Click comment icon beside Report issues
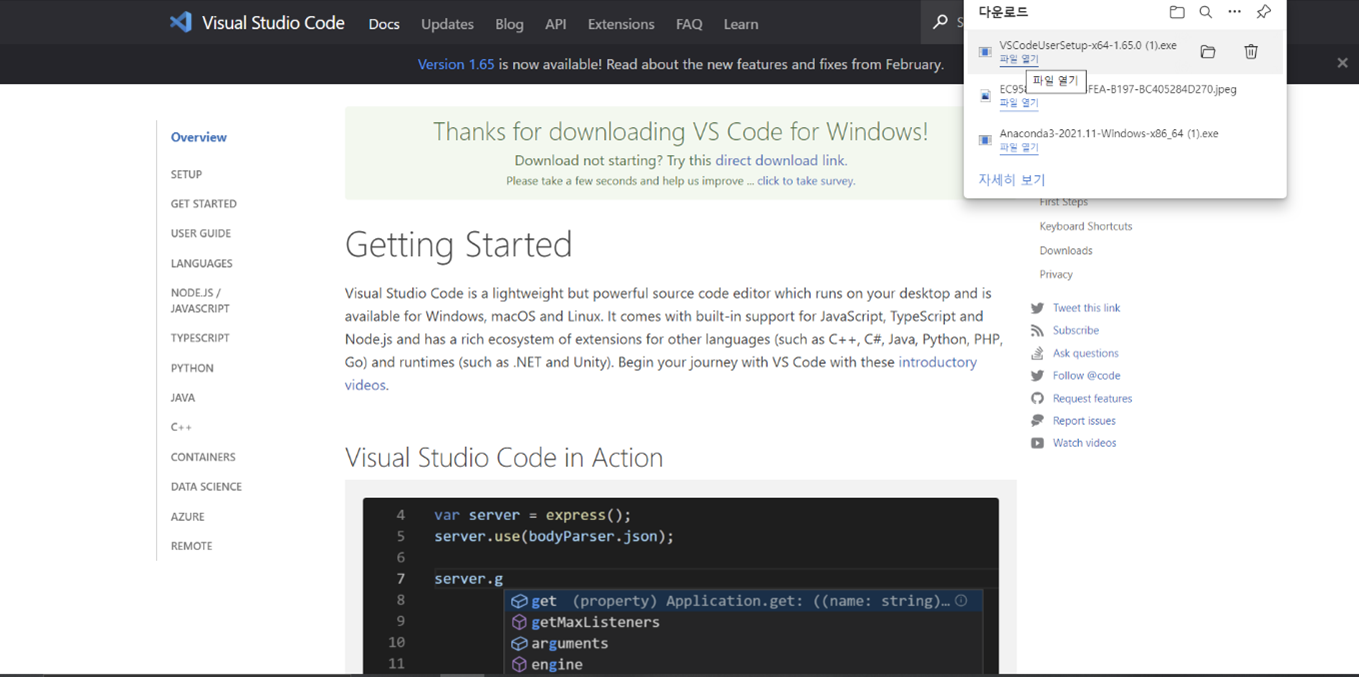 (x=1037, y=421)
